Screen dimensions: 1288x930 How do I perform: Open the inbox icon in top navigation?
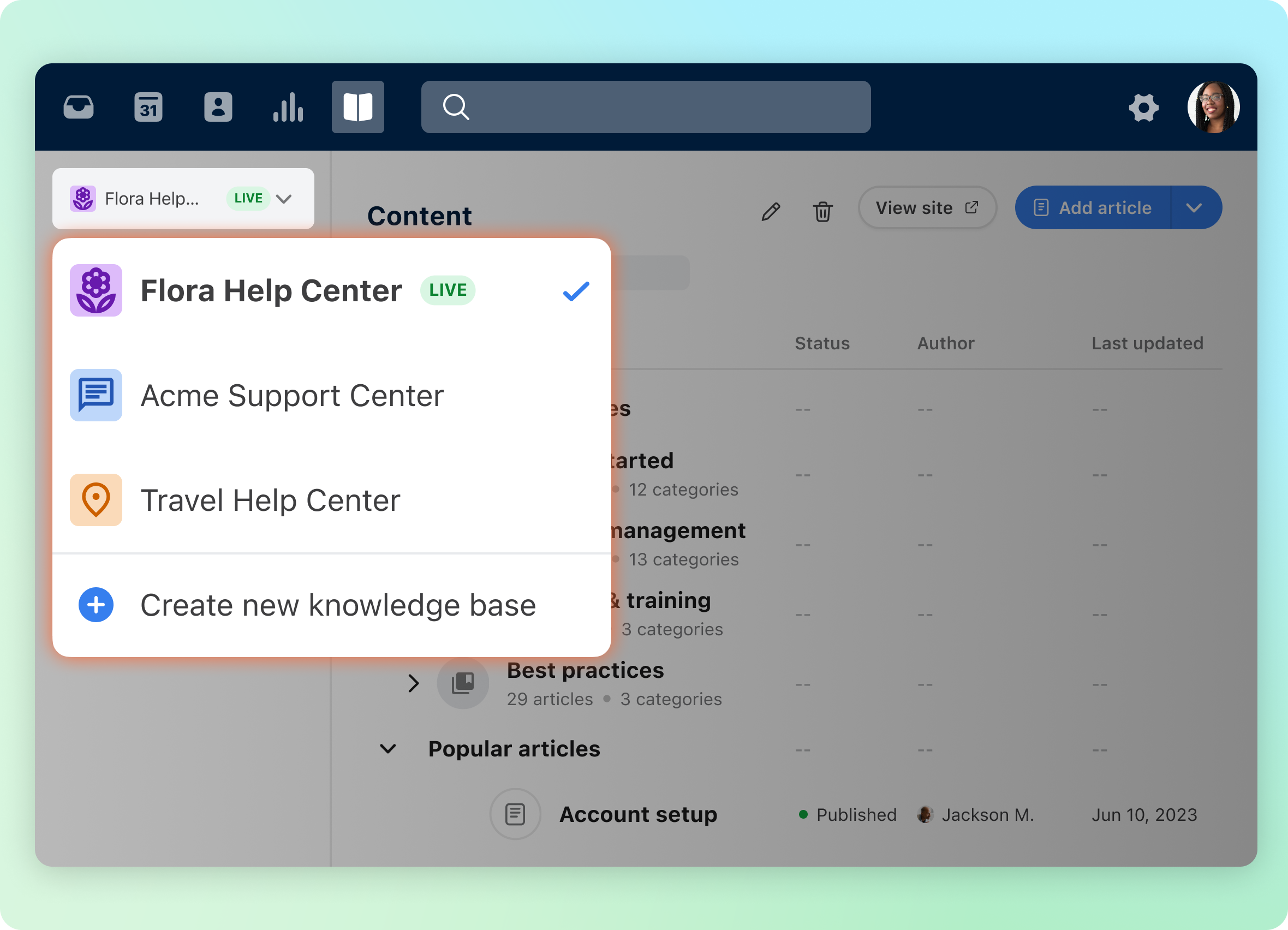pos(79,108)
